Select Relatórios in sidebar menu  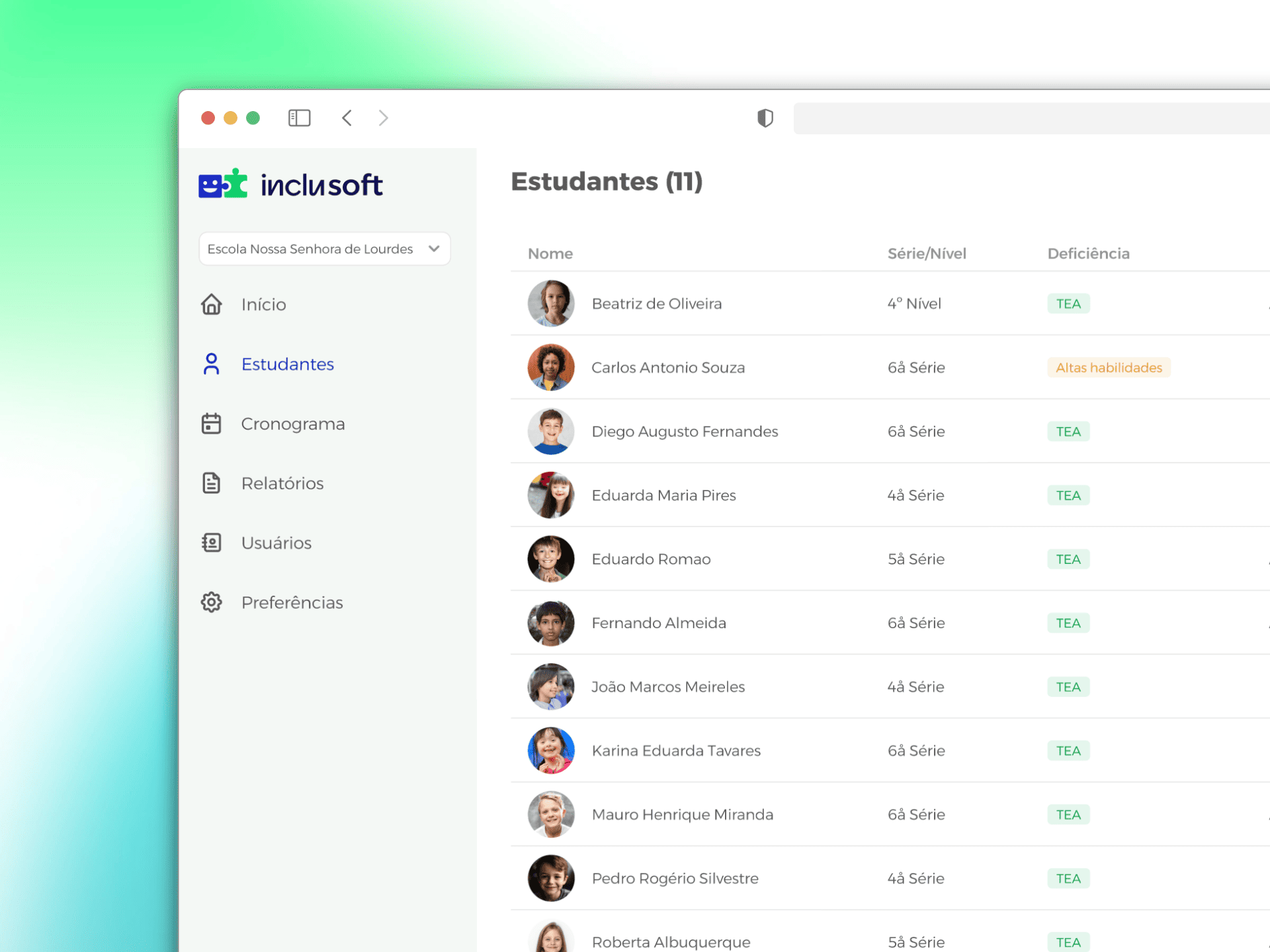click(x=282, y=483)
